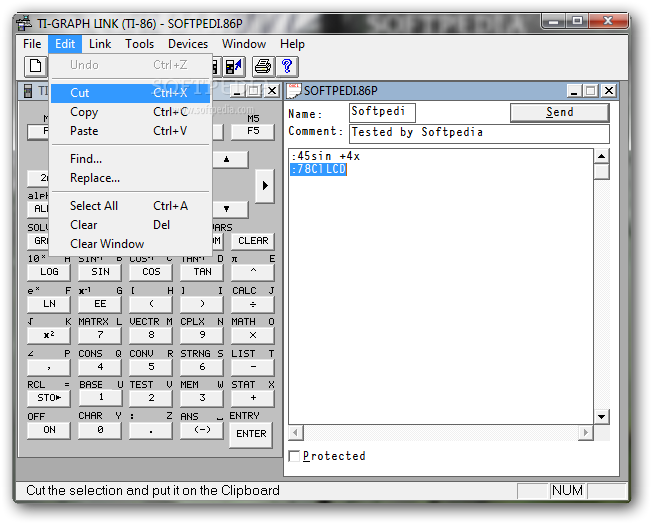
Task: Click the SOFTPEDI.86P document icon
Action: tap(294, 90)
